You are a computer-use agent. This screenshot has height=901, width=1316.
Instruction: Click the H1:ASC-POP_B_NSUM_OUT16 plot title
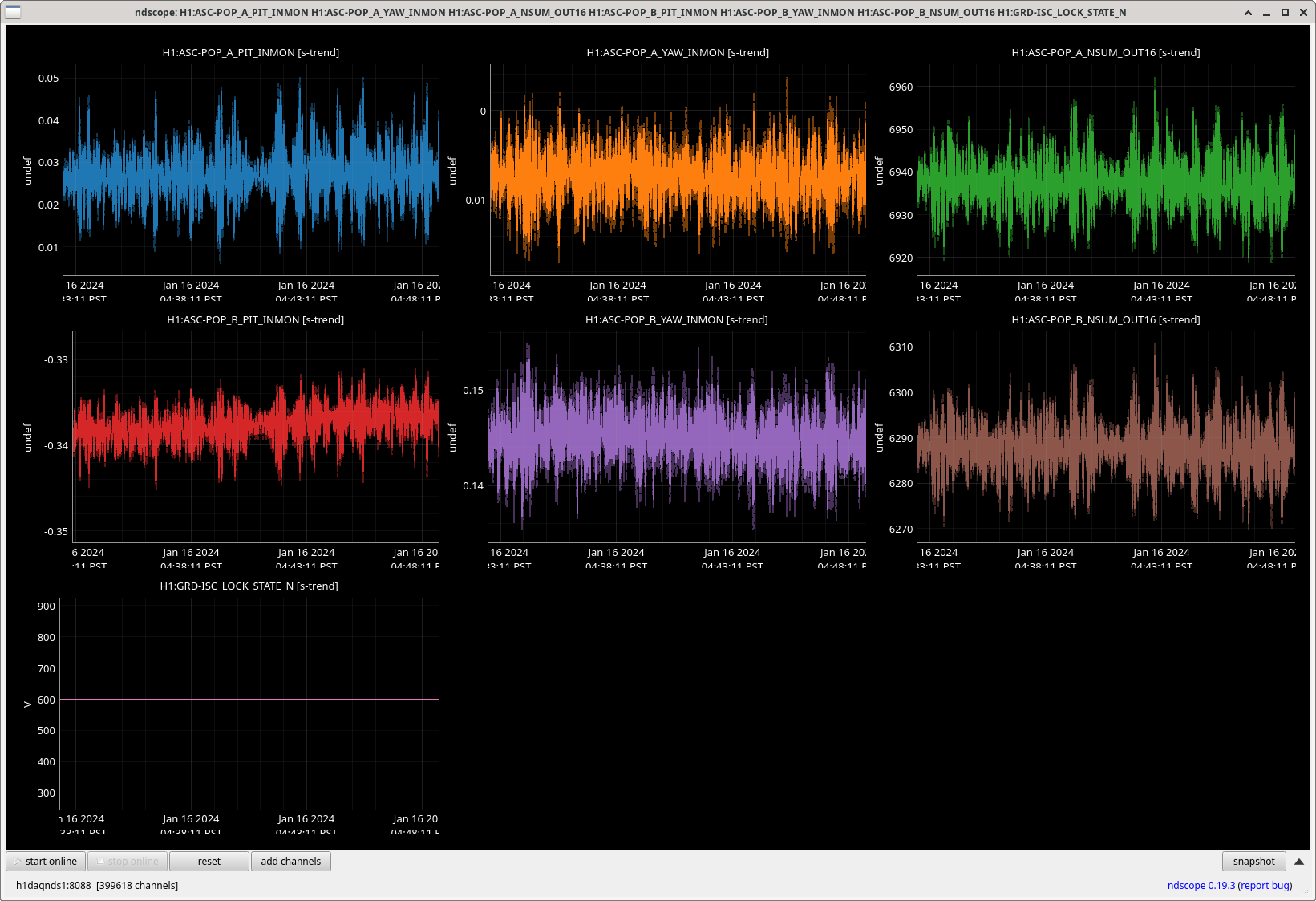point(1105,320)
